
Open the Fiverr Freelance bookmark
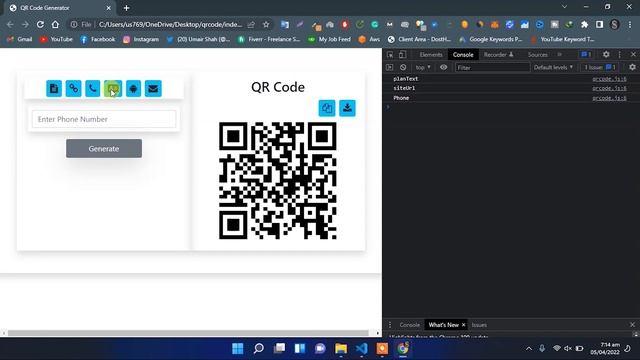pyautogui.click(x=269, y=39)
